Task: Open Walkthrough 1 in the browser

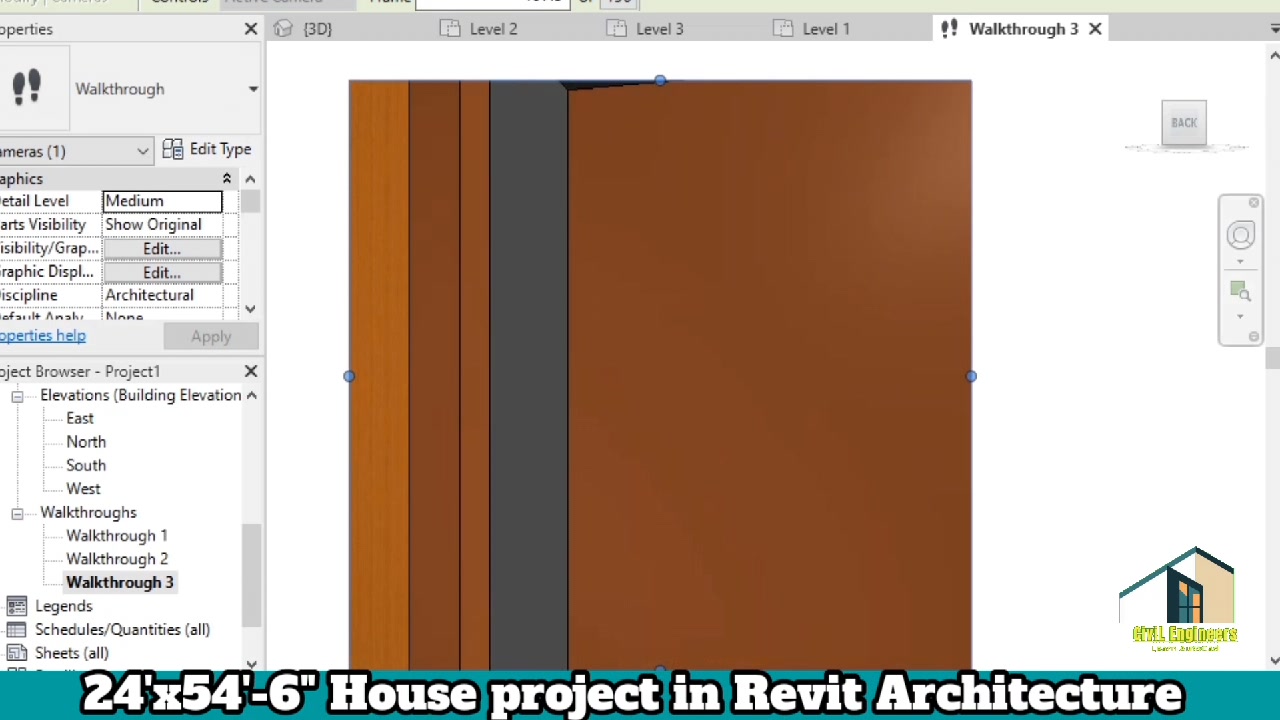Action: tap(117, 536)
